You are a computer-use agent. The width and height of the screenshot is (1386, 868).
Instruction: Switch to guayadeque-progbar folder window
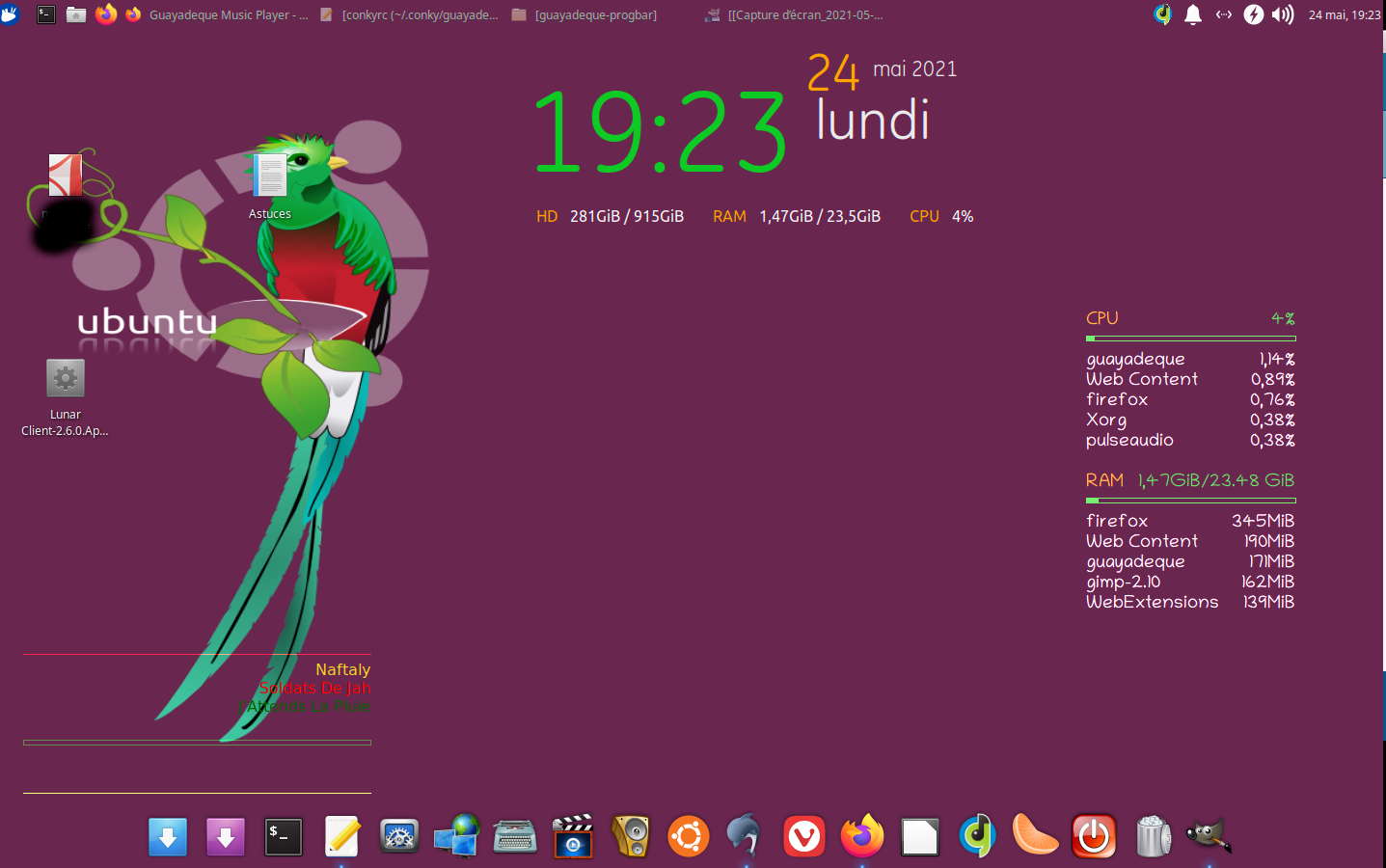(x=584, y=14)
